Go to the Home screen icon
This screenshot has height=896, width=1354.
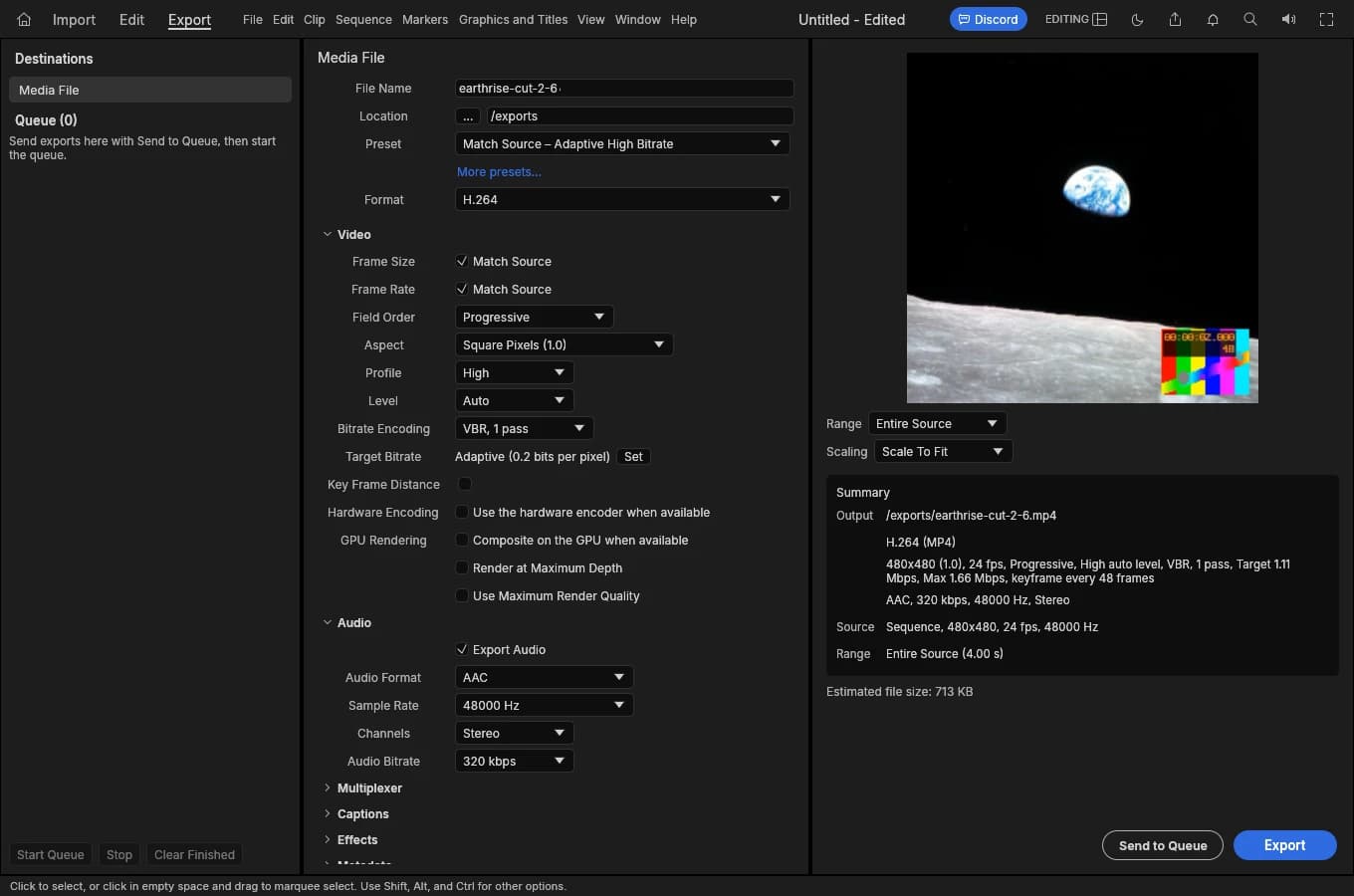pos(24,19)
